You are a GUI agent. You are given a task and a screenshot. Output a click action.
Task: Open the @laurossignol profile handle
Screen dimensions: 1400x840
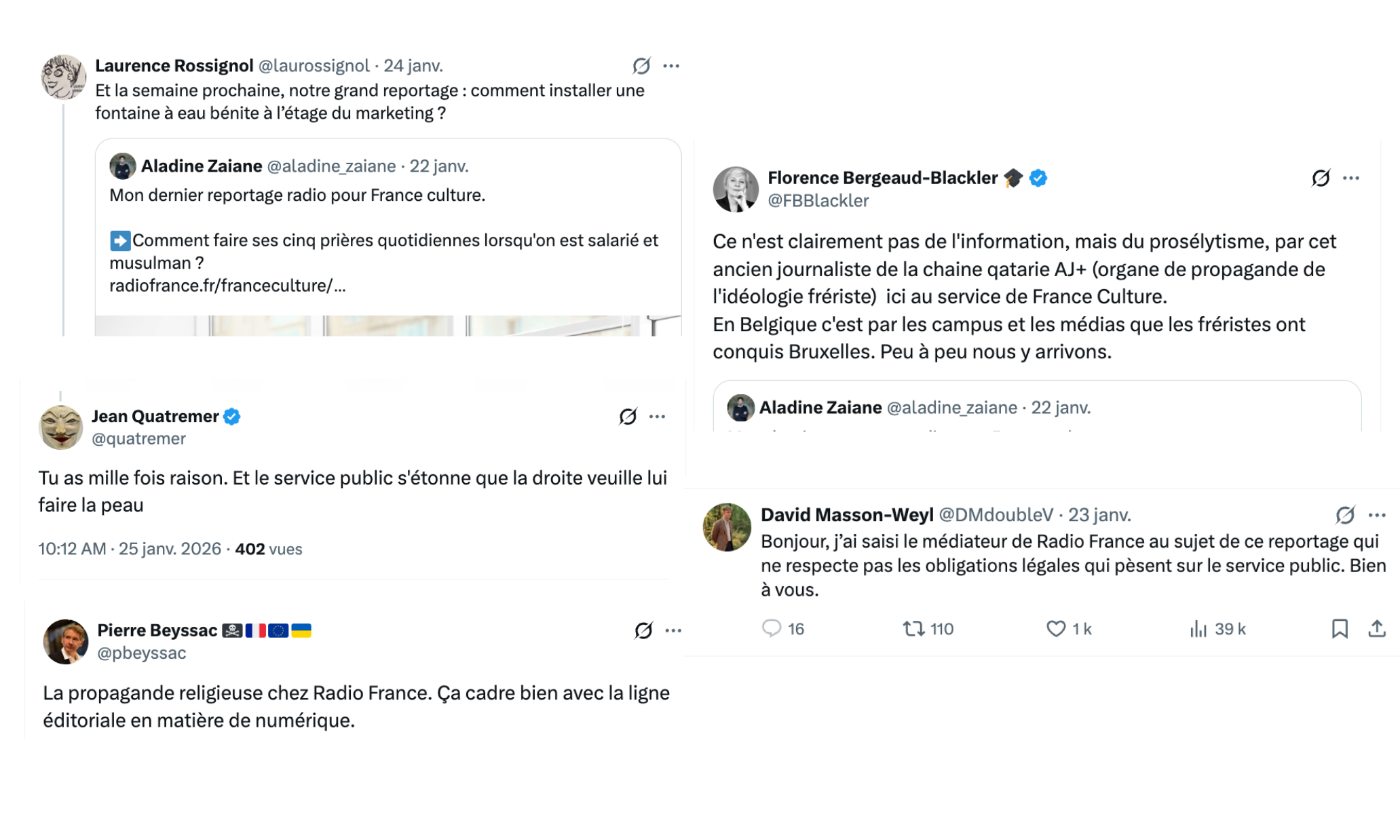(314, 66)
